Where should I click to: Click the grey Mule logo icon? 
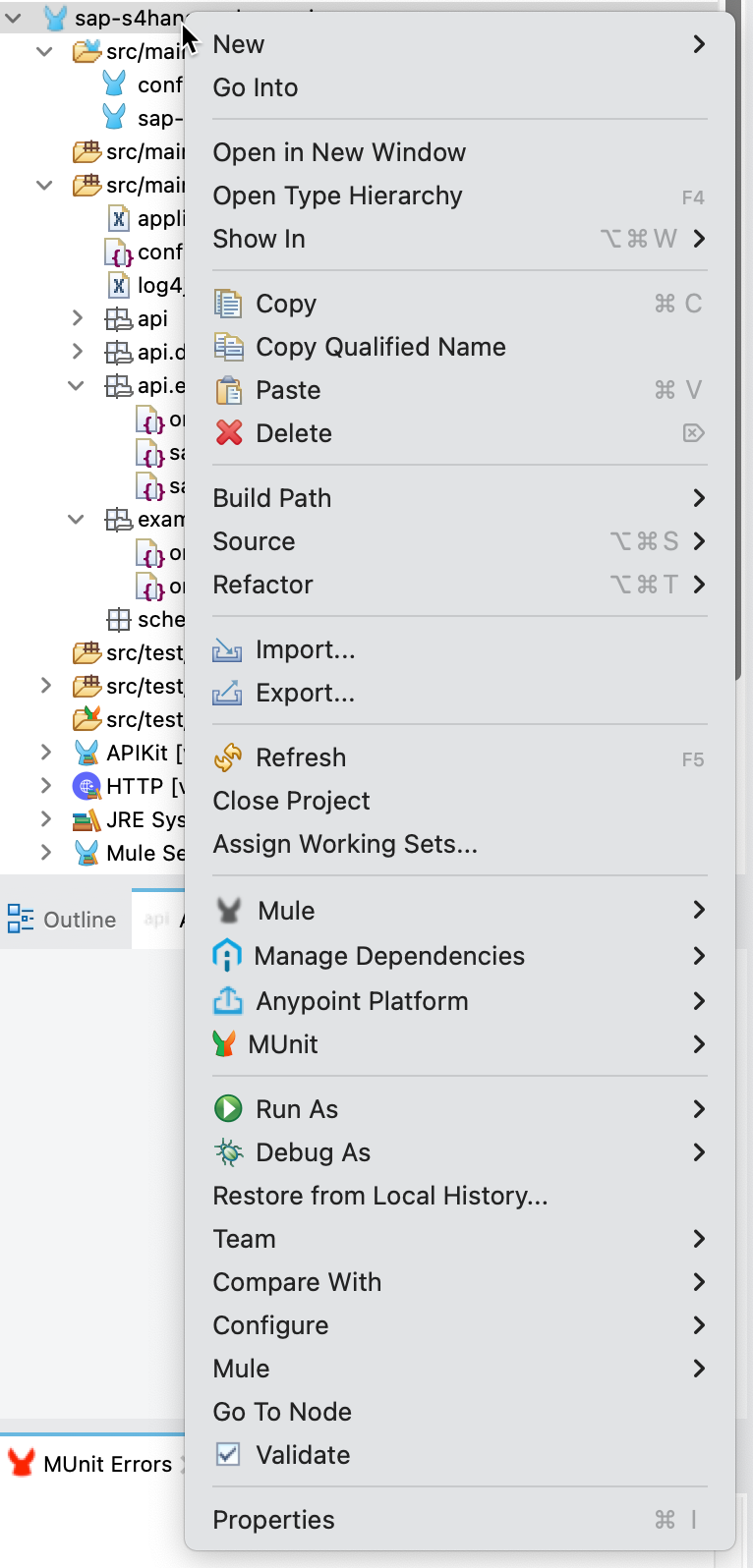[x=228, y=911]
